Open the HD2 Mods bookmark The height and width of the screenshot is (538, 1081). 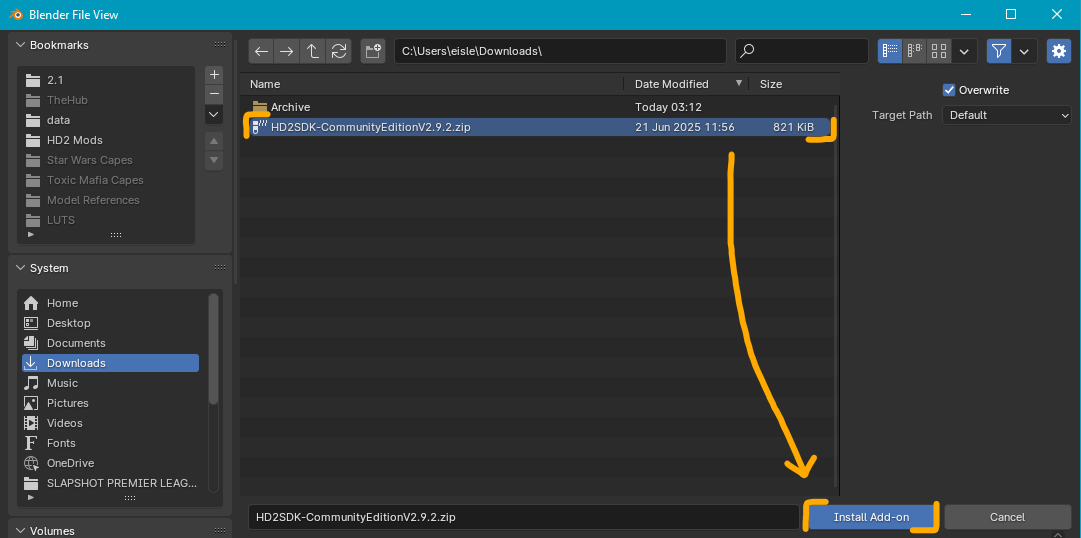108,140
